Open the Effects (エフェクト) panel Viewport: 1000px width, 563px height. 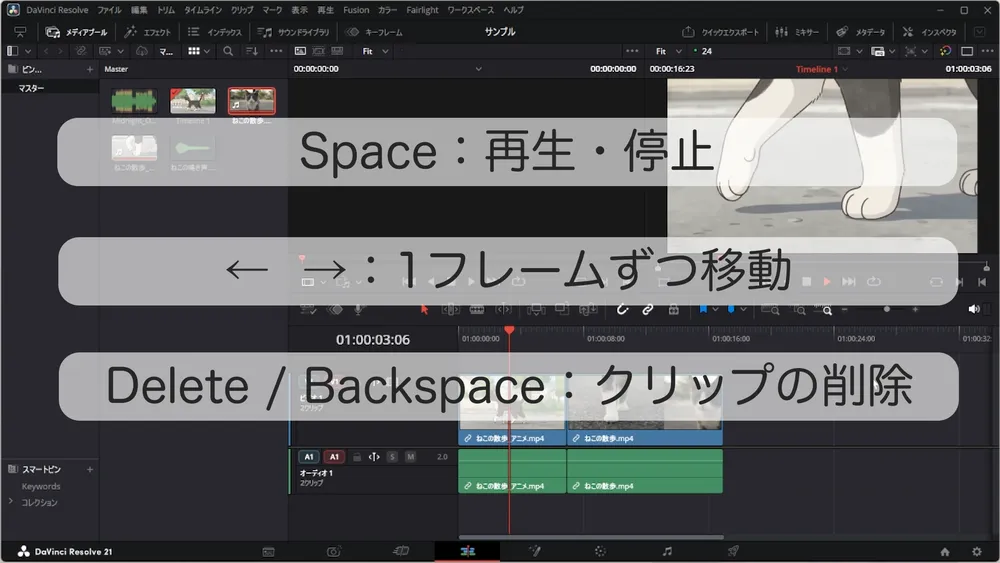(x=148, y=32)
